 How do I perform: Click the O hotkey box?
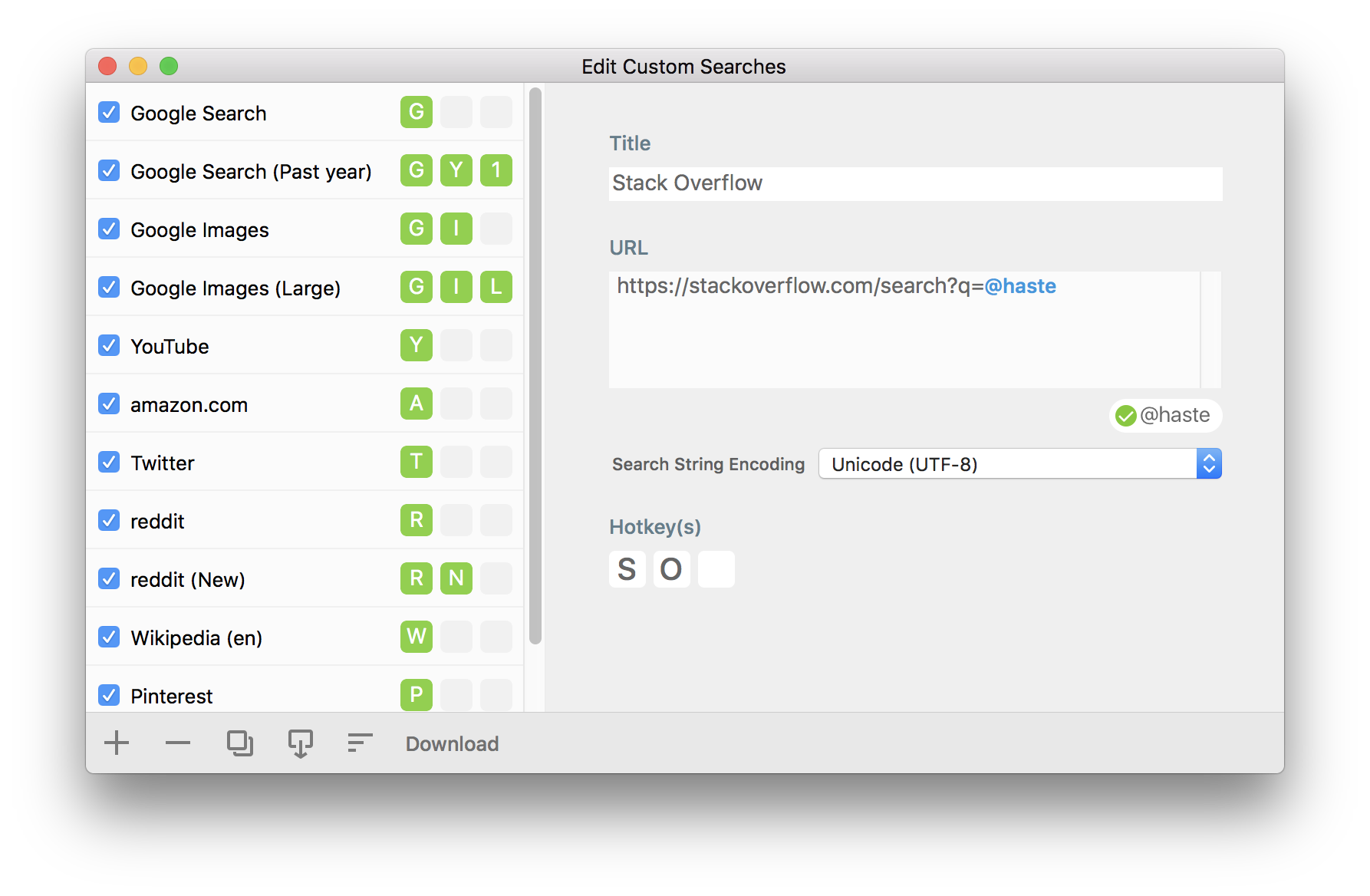pos(672,569)
